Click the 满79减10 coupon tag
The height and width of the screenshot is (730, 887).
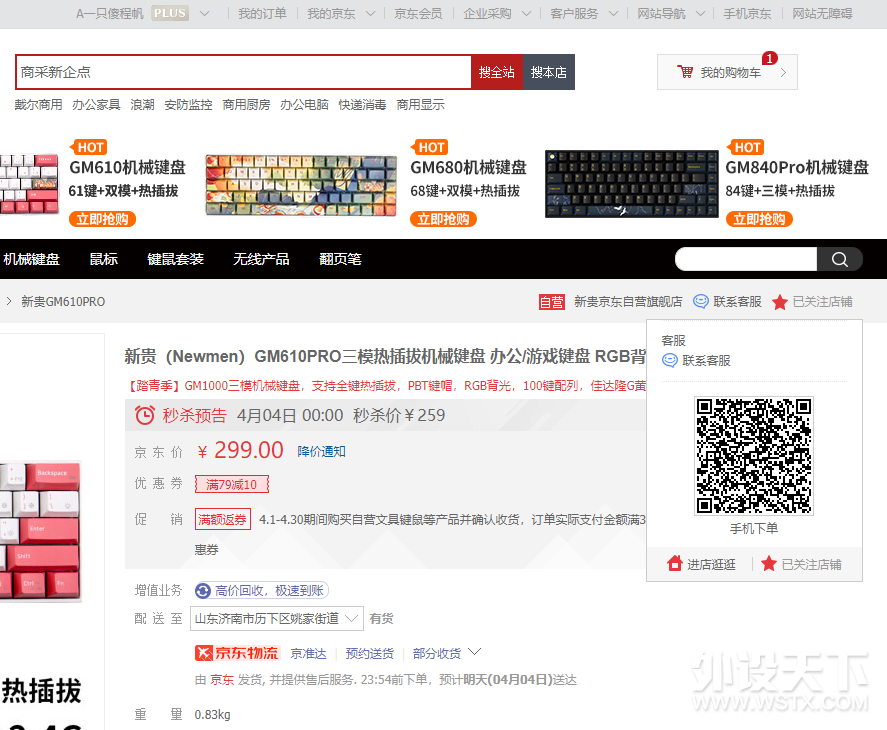(232, 485)
